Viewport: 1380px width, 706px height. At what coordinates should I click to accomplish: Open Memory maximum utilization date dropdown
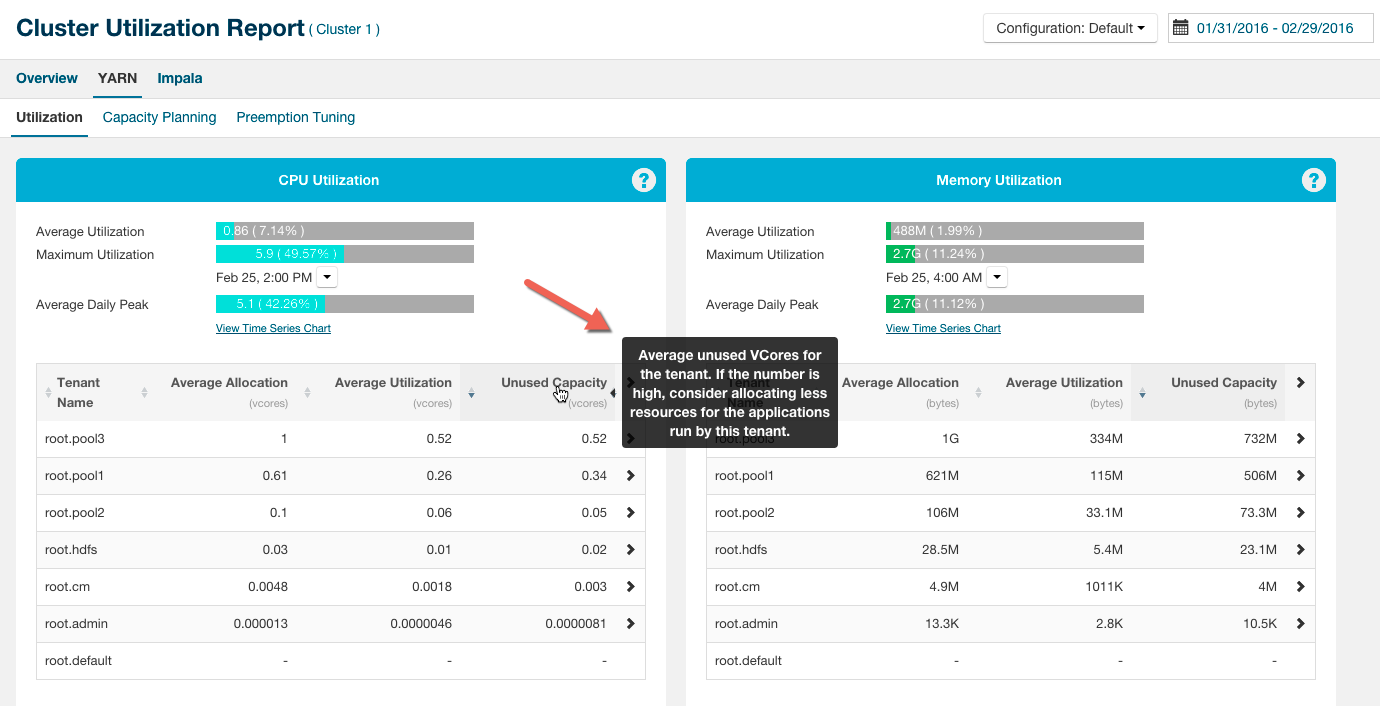tap(997, 277)
